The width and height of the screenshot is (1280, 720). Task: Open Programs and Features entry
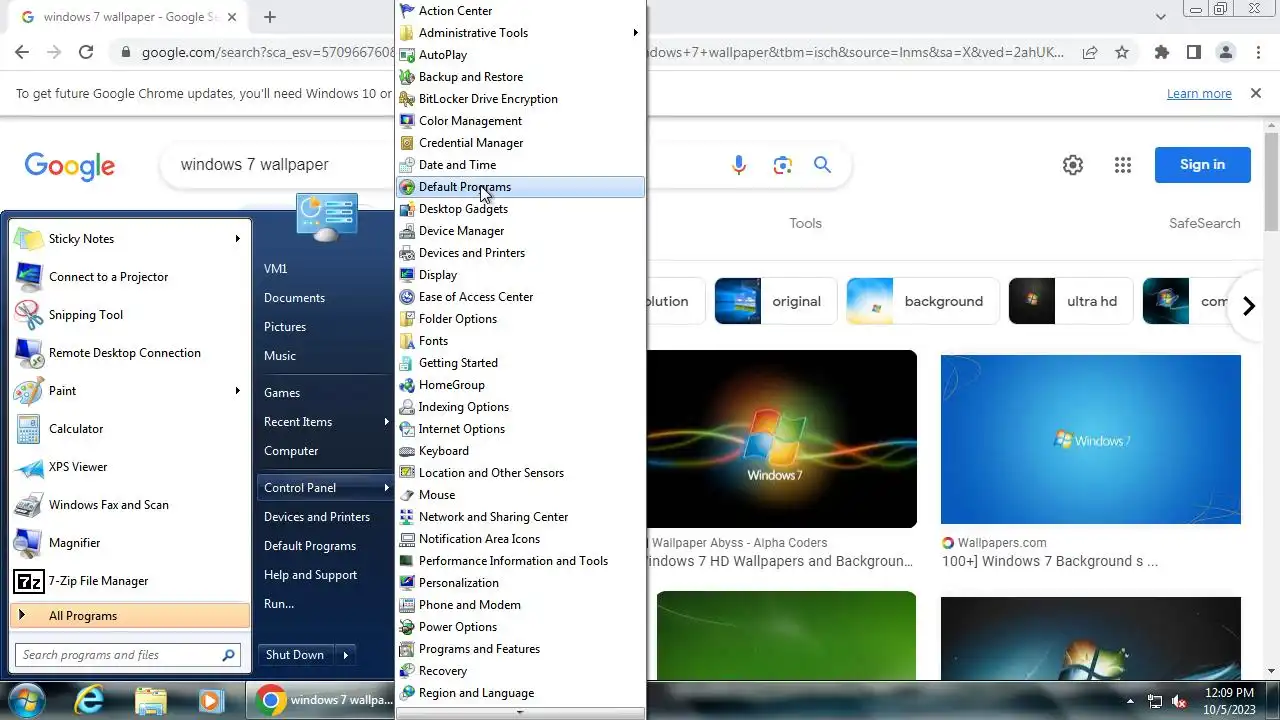click(520, 649)
